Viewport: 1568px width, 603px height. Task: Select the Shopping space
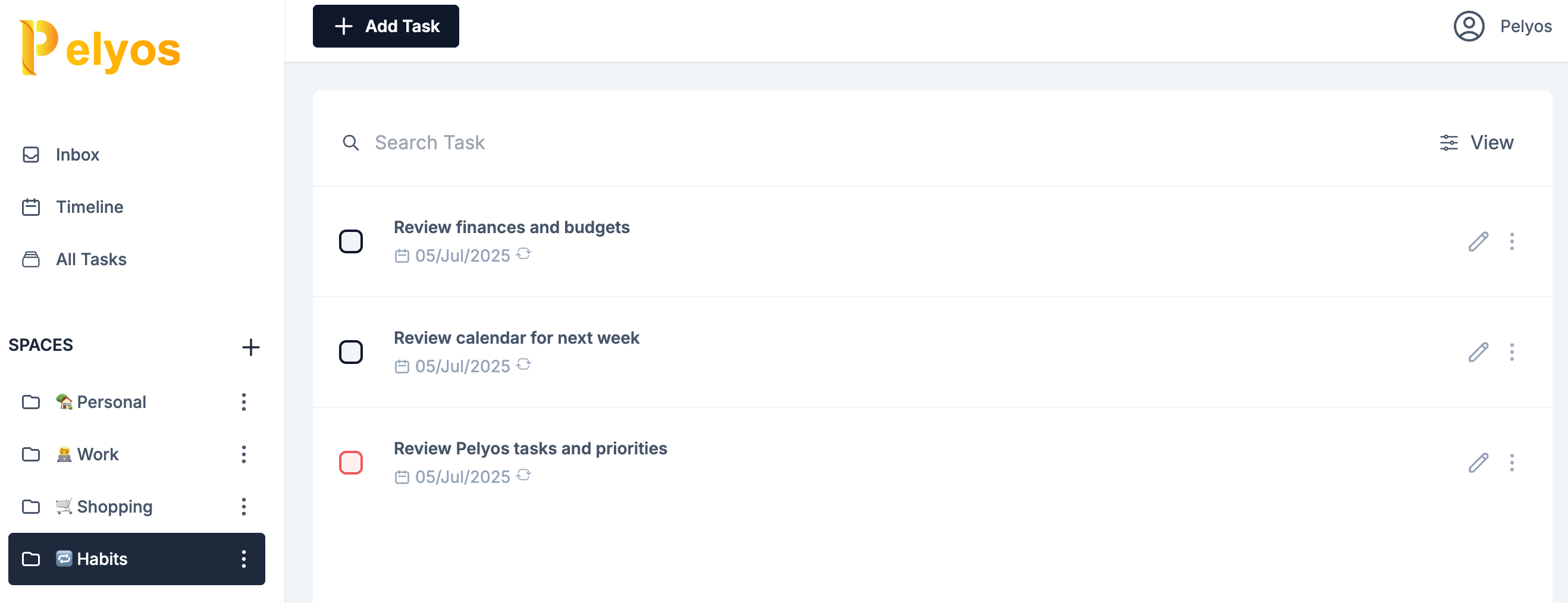[x=114, y=507]
